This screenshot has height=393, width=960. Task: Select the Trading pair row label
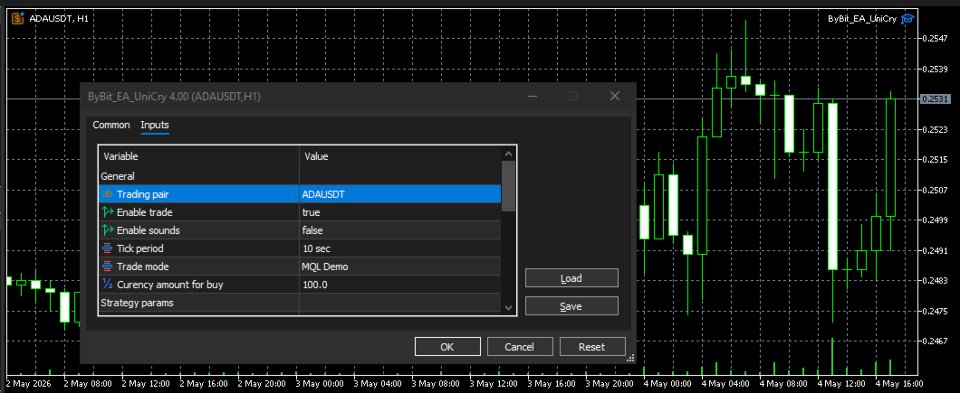143,194
